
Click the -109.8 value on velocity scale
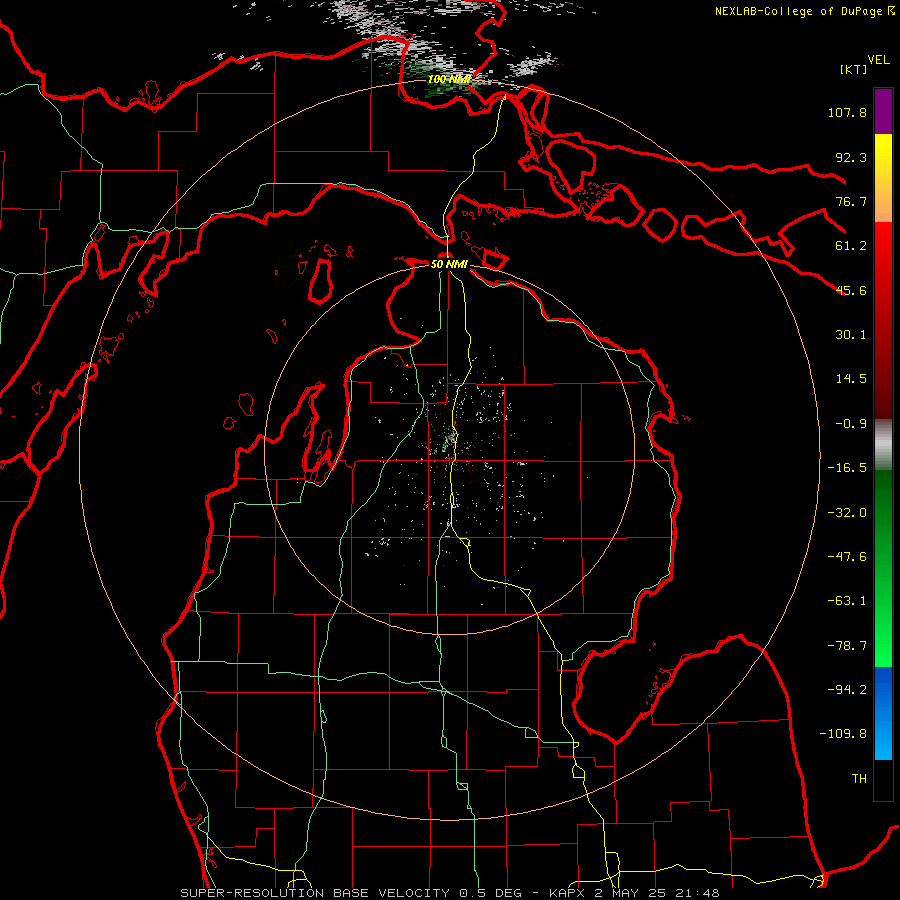tap(843, 734)
